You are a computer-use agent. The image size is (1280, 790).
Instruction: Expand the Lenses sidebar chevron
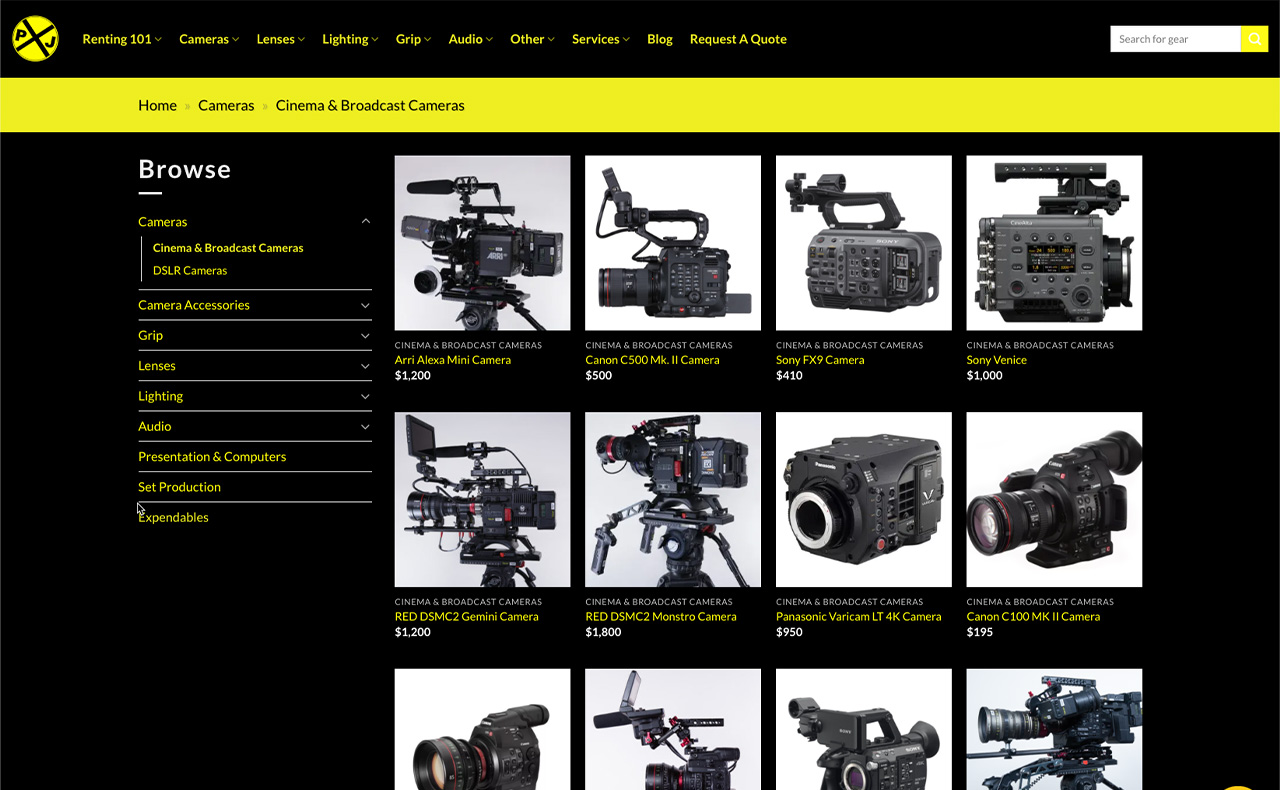click(365, 366)
